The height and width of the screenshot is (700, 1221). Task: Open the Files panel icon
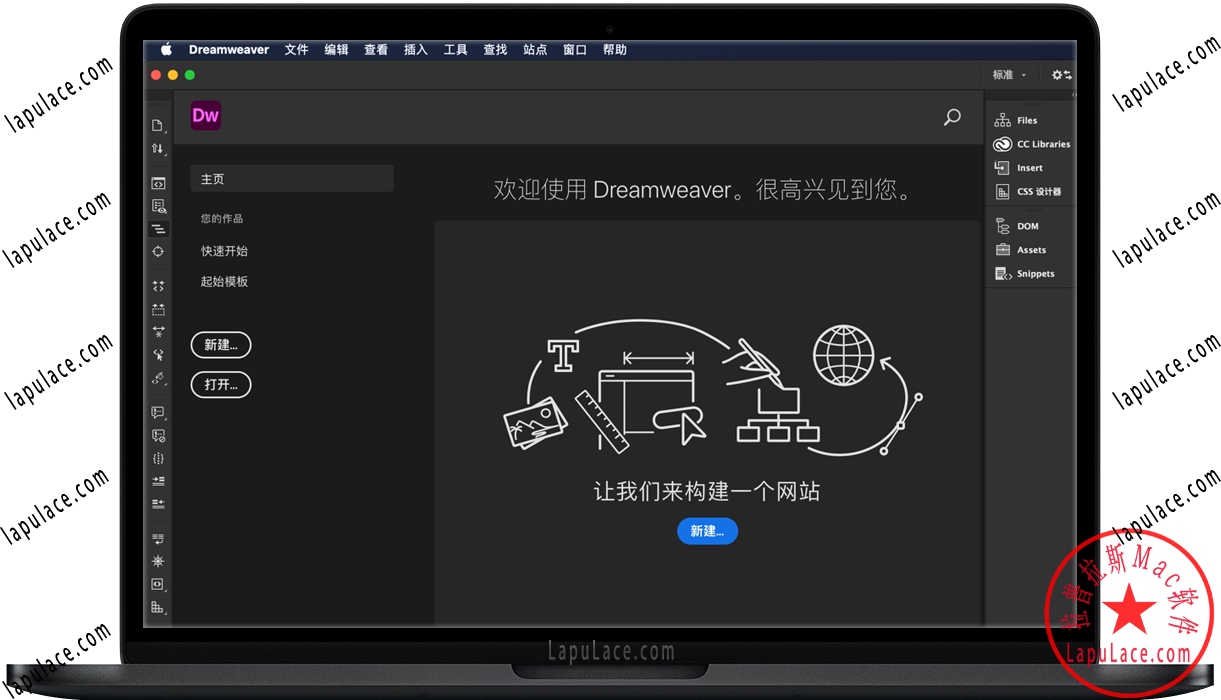point(1002,120)
